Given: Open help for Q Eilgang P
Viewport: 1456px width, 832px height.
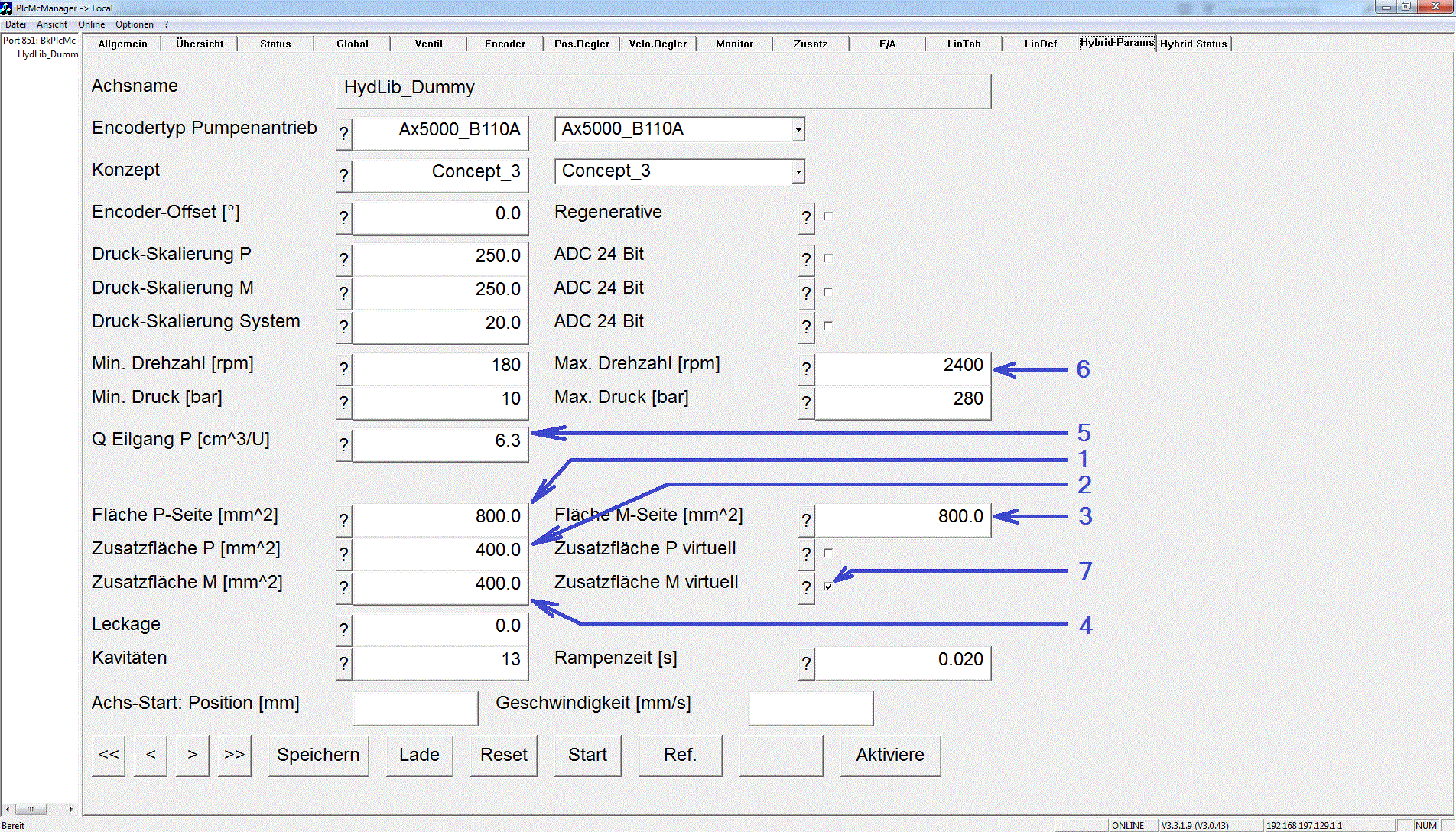Looking at the screenshot, I should [344, 445].
